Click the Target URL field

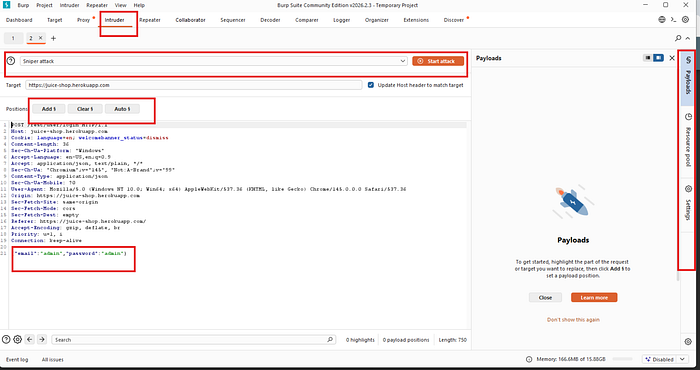(x=193, y=85)
